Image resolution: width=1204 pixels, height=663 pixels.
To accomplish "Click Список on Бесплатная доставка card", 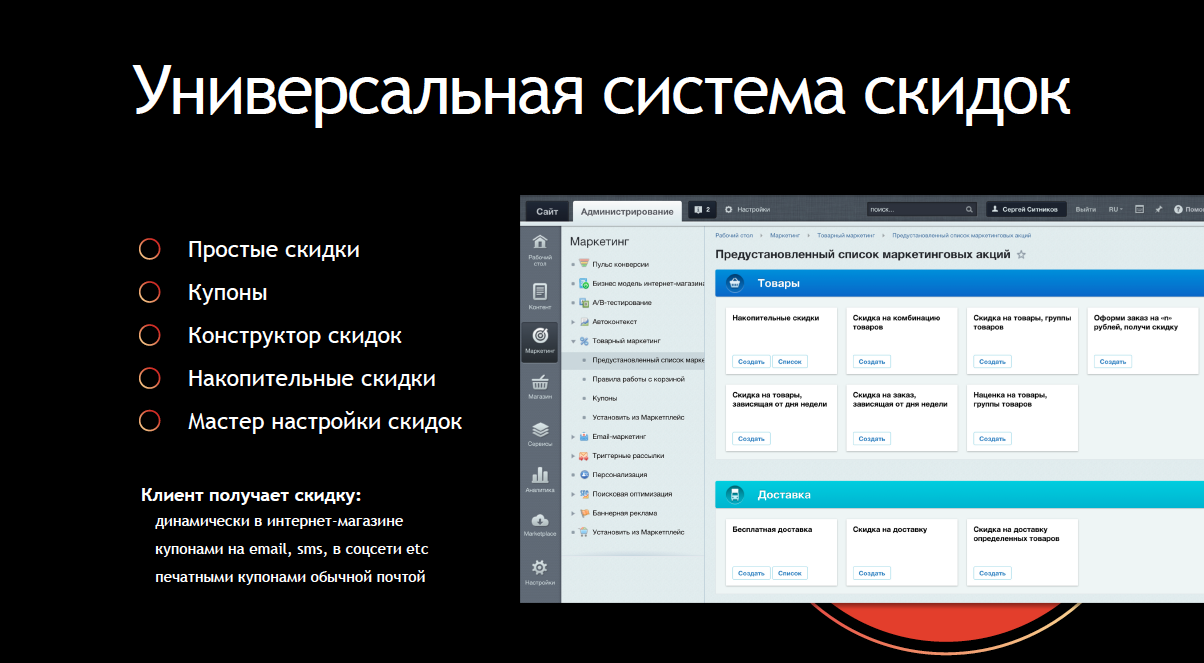I will 790,573.
